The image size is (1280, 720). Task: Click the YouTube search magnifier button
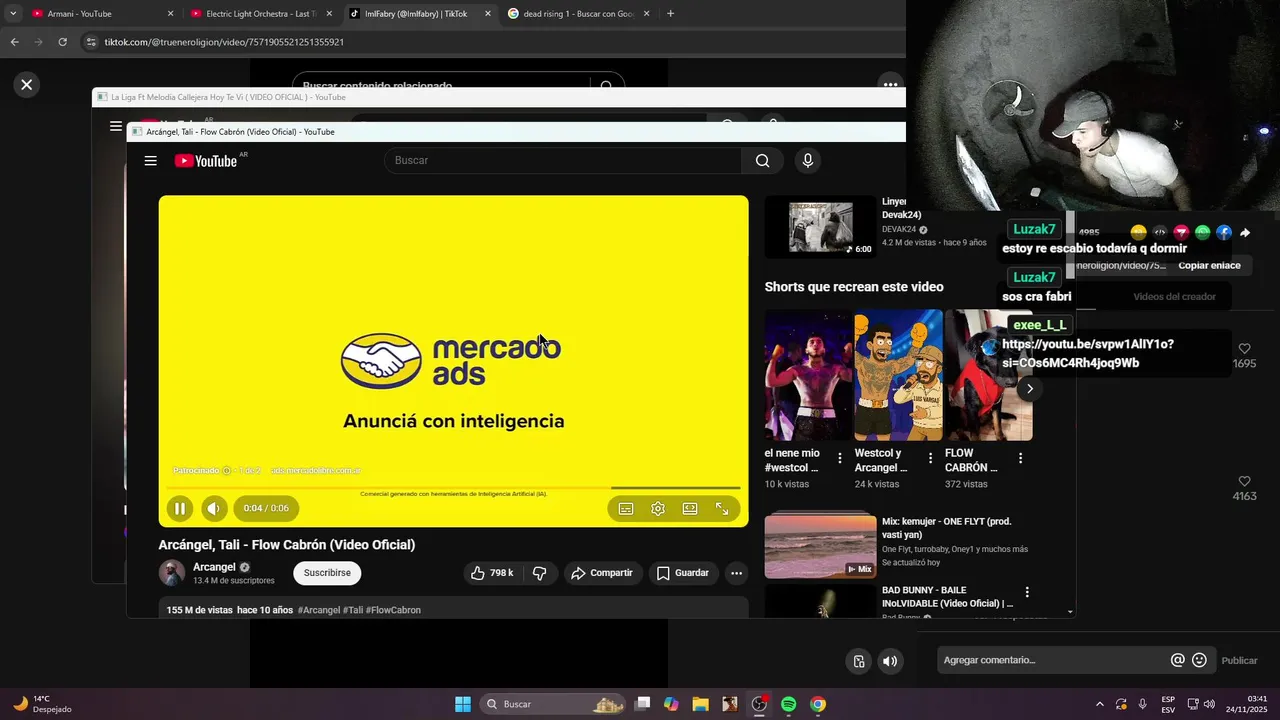click(763, 161)
